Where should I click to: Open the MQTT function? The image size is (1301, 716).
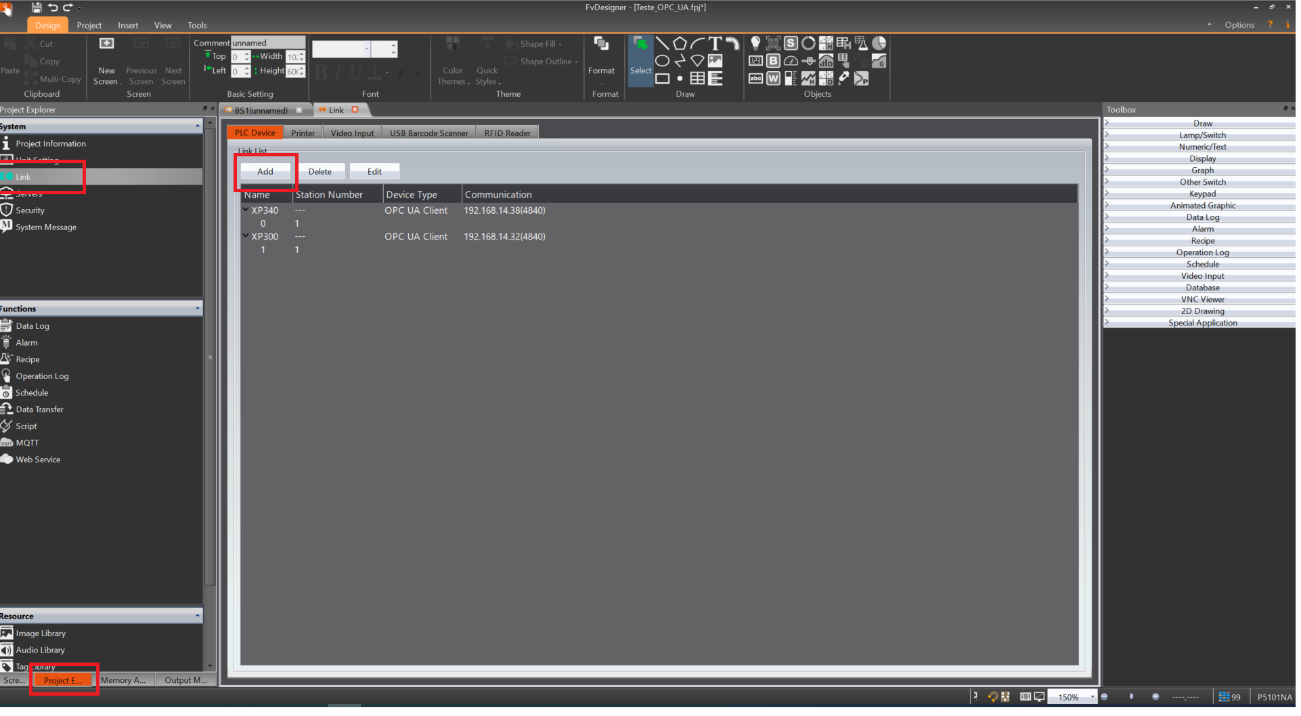click(x=26, y=443)
